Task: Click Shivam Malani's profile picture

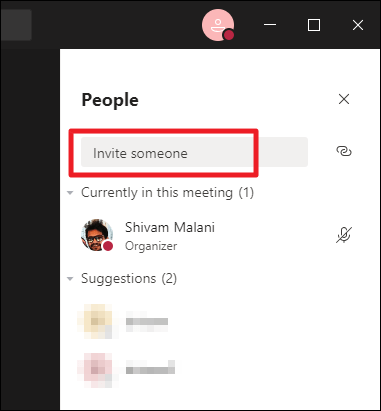Action: coord(97,235)
